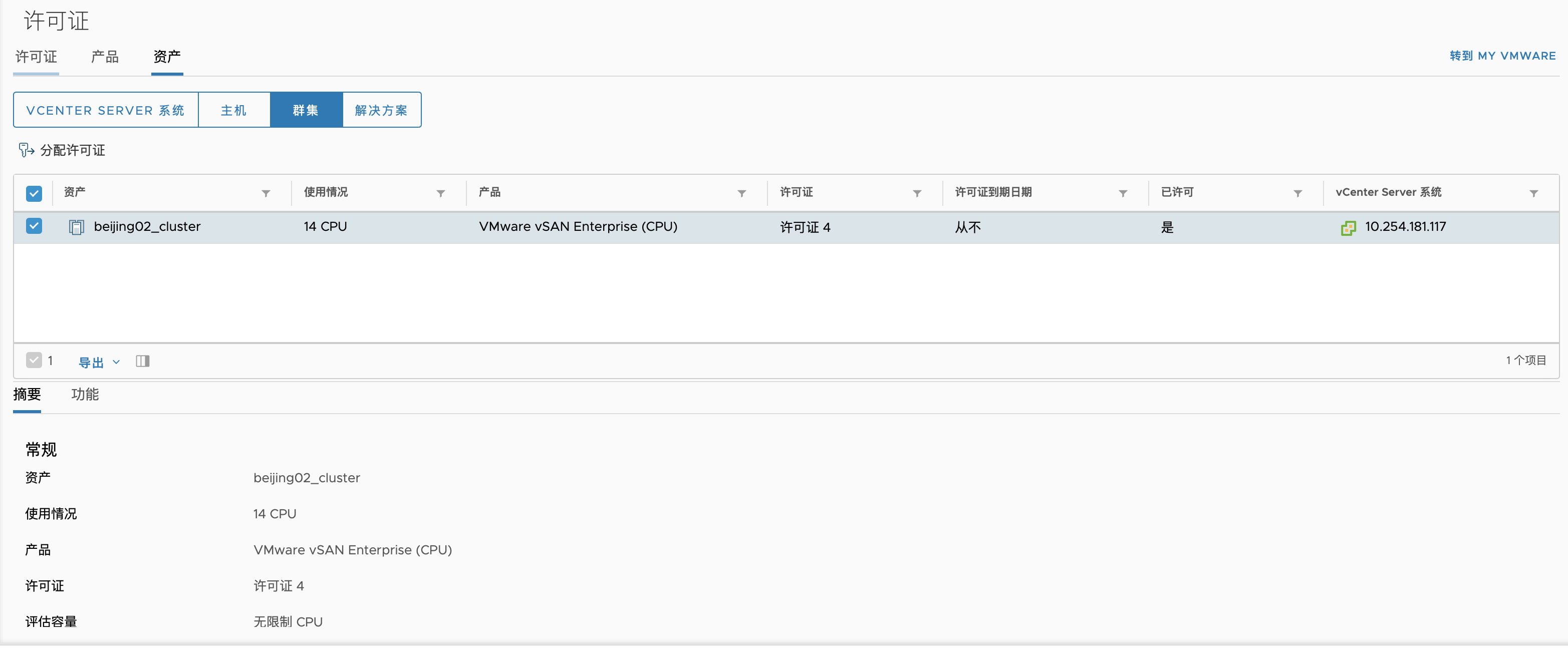Filter the 资产 column

tap(266, 193)
